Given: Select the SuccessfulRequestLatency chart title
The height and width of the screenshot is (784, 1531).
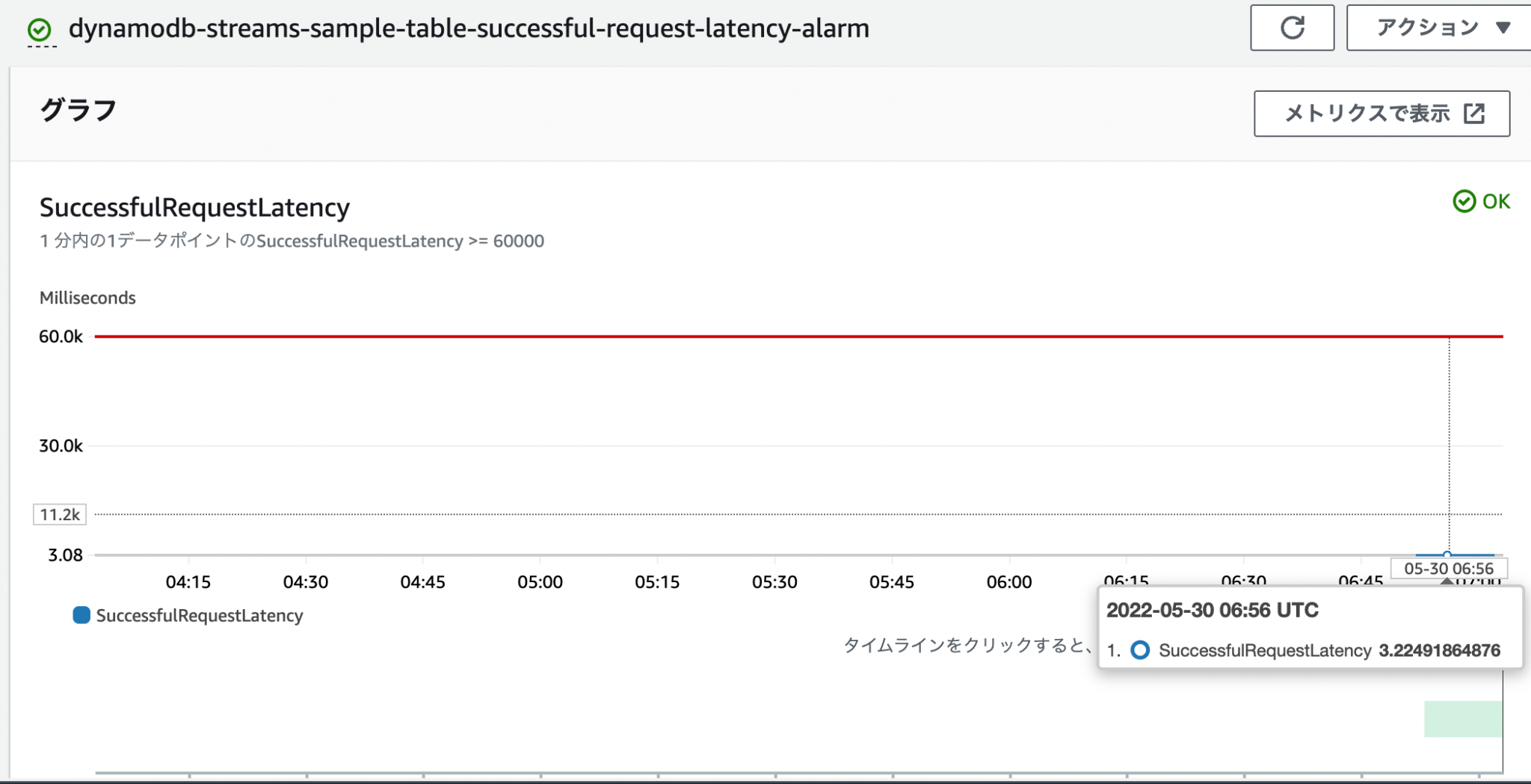Looking at the screenshot, I should (194, 208).
